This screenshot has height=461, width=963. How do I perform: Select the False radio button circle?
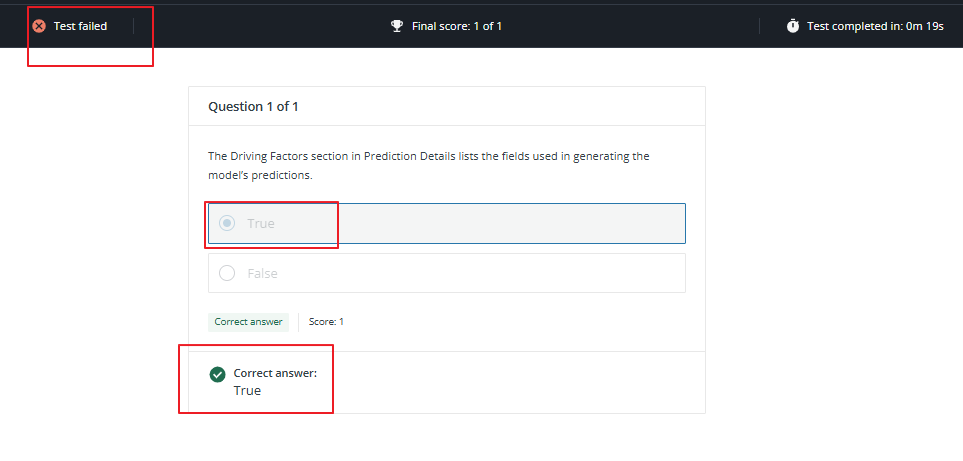point(227,273)
